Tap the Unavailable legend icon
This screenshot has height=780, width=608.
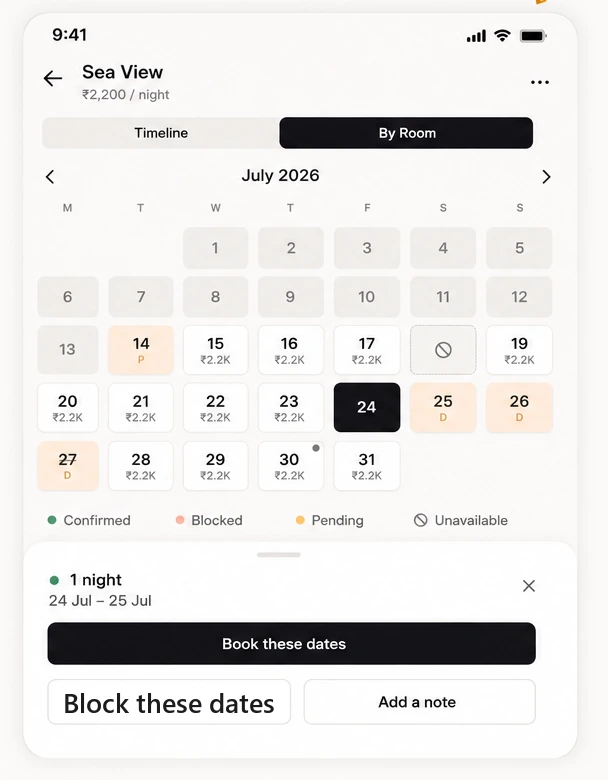[x=420, y=520]
